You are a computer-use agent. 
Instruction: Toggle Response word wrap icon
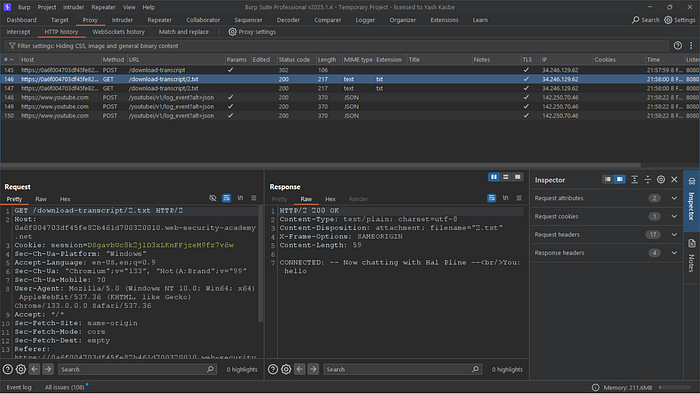tap(492, 198)
